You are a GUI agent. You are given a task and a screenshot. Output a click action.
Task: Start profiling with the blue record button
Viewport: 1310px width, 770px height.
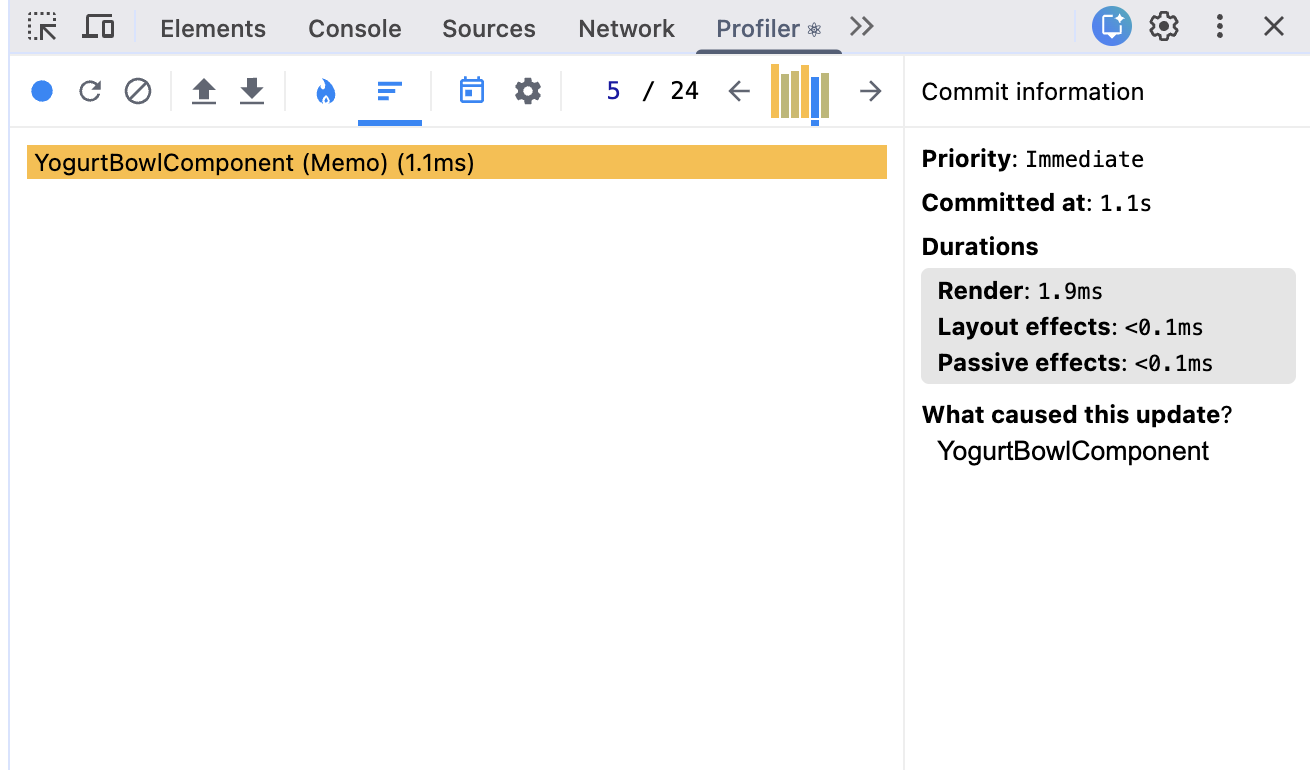click(42, 92)
